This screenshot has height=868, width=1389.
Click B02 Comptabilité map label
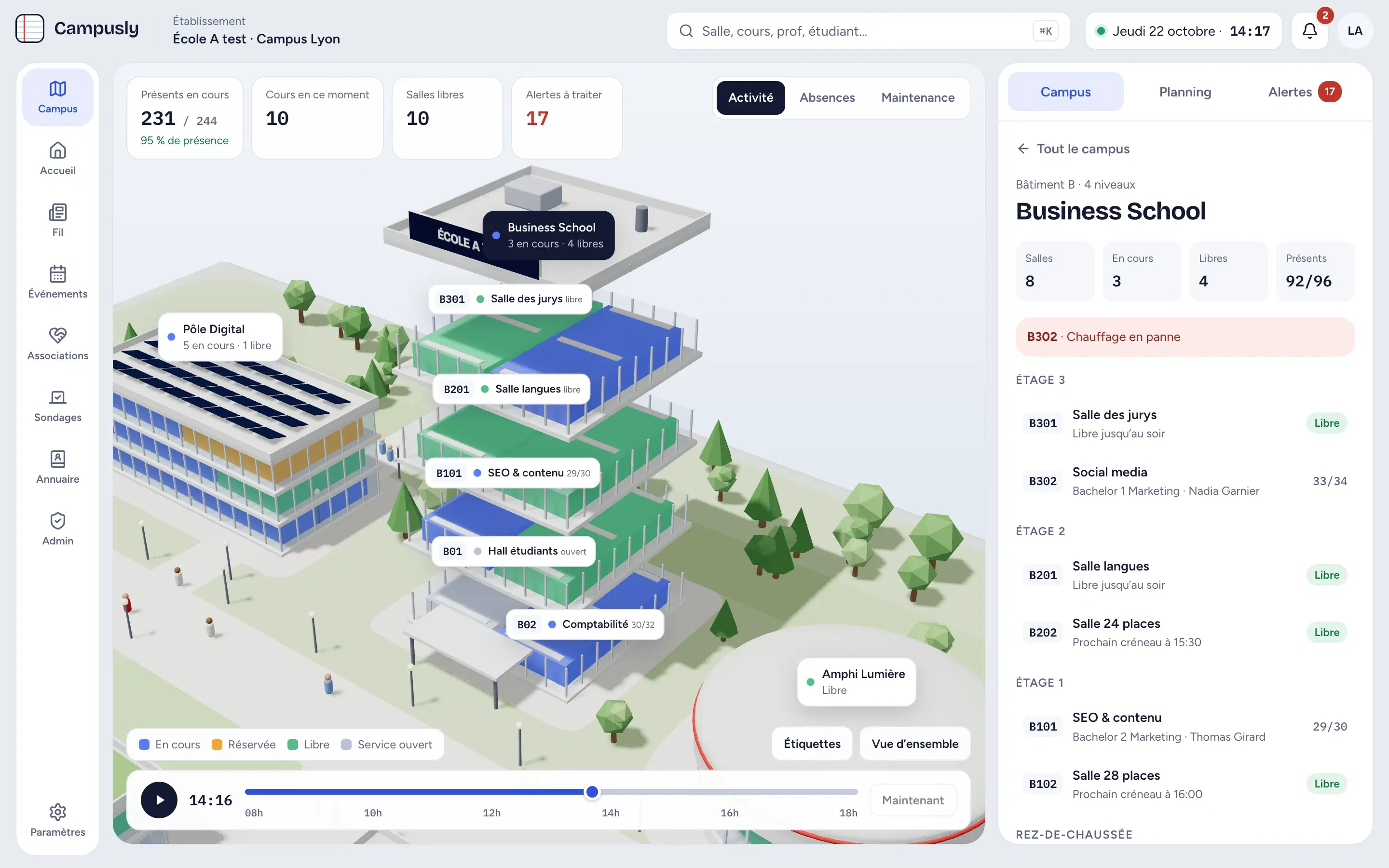click(585, 624)
